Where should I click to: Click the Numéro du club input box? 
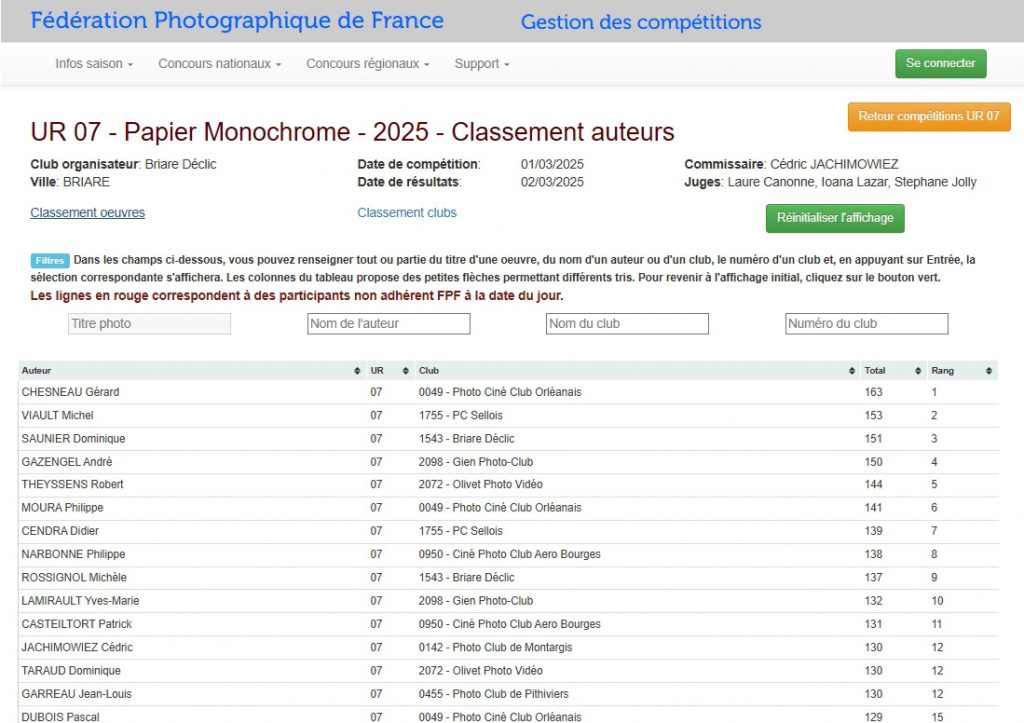coord(866,324)
